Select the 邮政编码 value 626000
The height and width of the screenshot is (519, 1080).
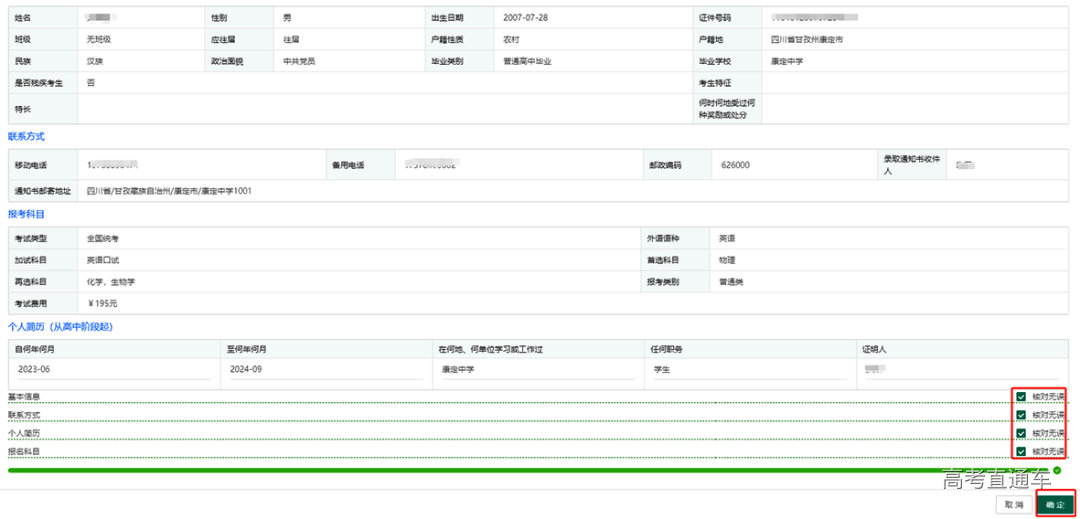click(x=735, y=165)
